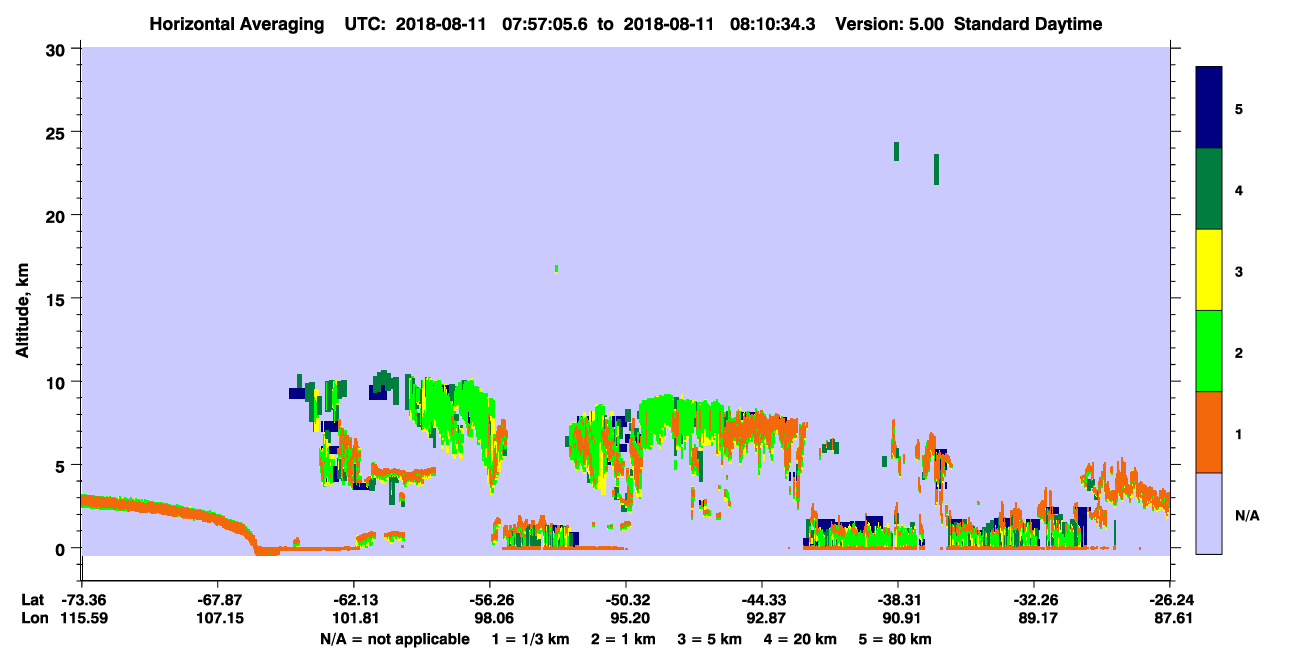Click the latitude value -26.24
The image size is (1300, 667).
click(1170, 600)
